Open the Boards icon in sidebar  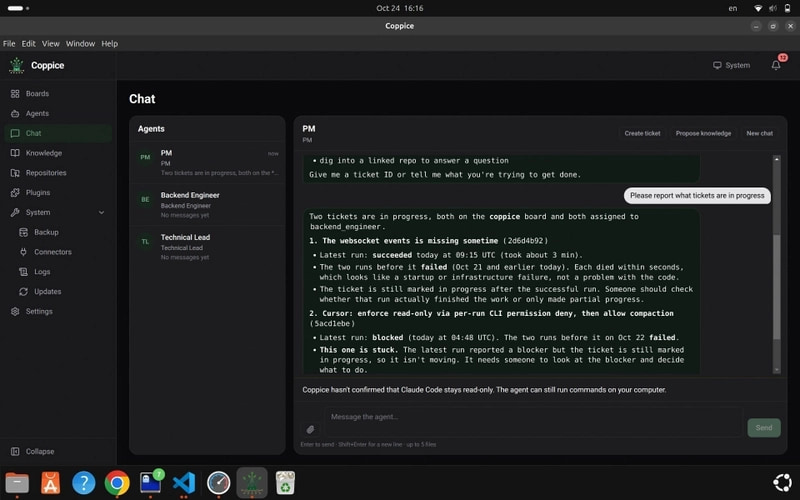pos(15,94)
